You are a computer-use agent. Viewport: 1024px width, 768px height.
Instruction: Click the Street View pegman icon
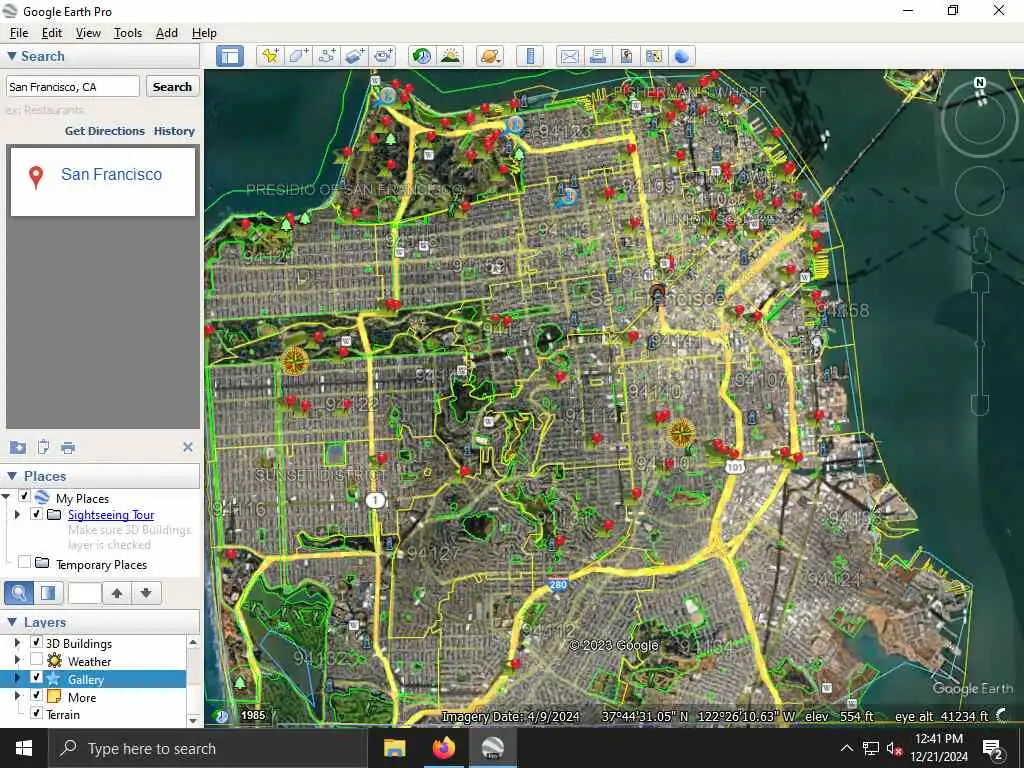[980, 247]
